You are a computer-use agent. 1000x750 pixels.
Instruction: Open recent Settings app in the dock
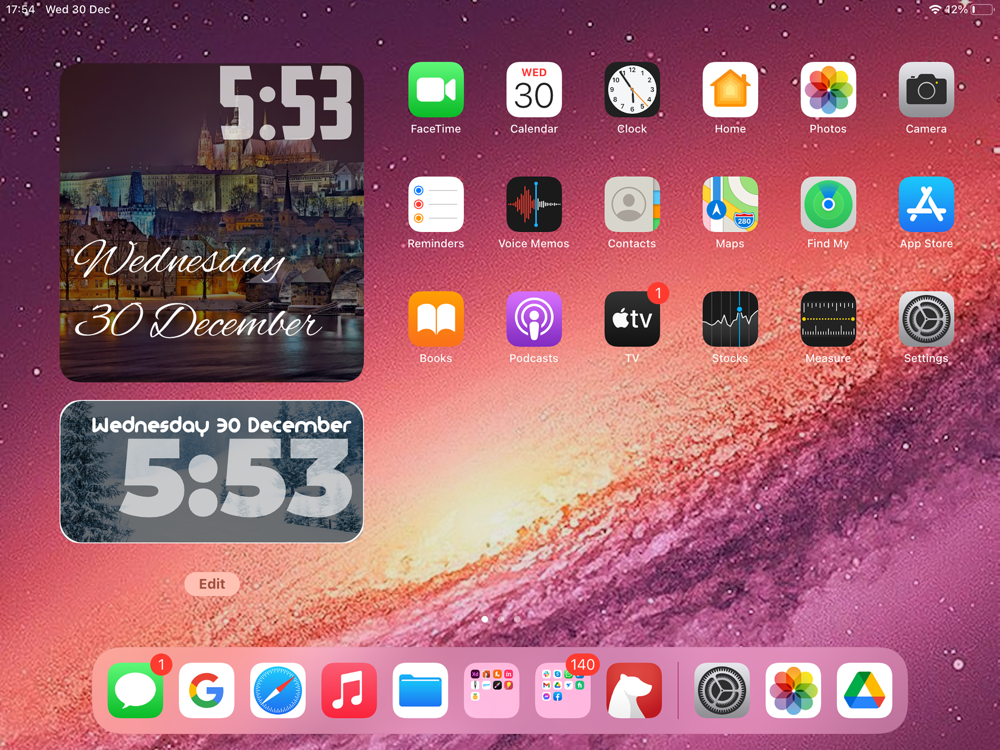[x=721, y=691]
